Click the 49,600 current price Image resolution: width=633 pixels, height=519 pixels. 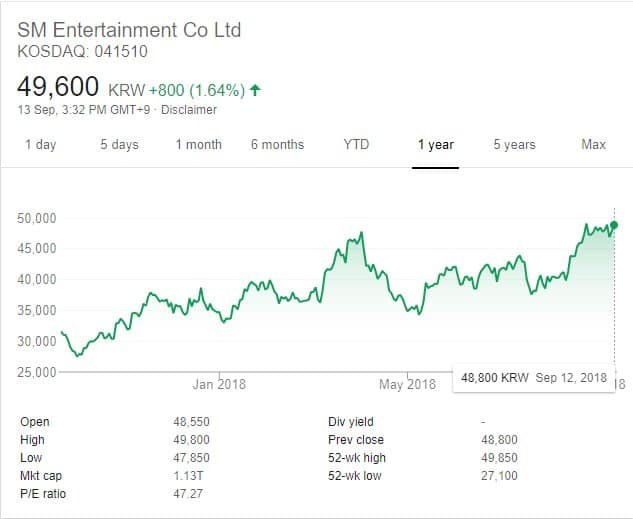[x=58, y=86]
